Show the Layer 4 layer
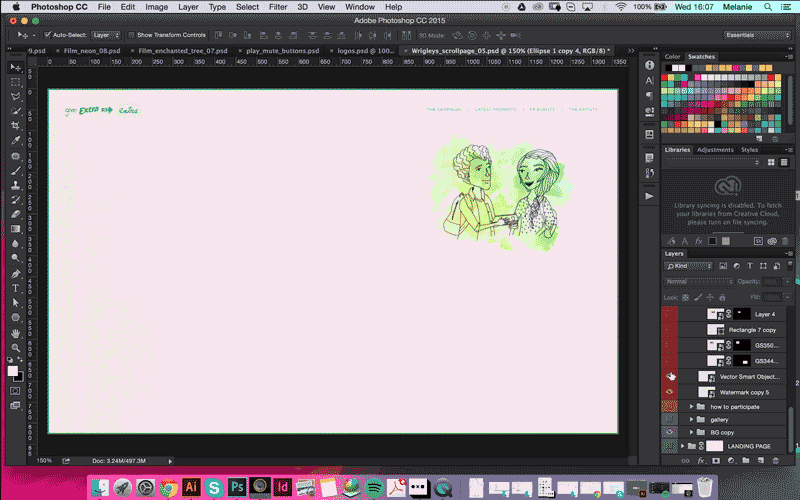This screenshot has width=800, height=500. 669,314
